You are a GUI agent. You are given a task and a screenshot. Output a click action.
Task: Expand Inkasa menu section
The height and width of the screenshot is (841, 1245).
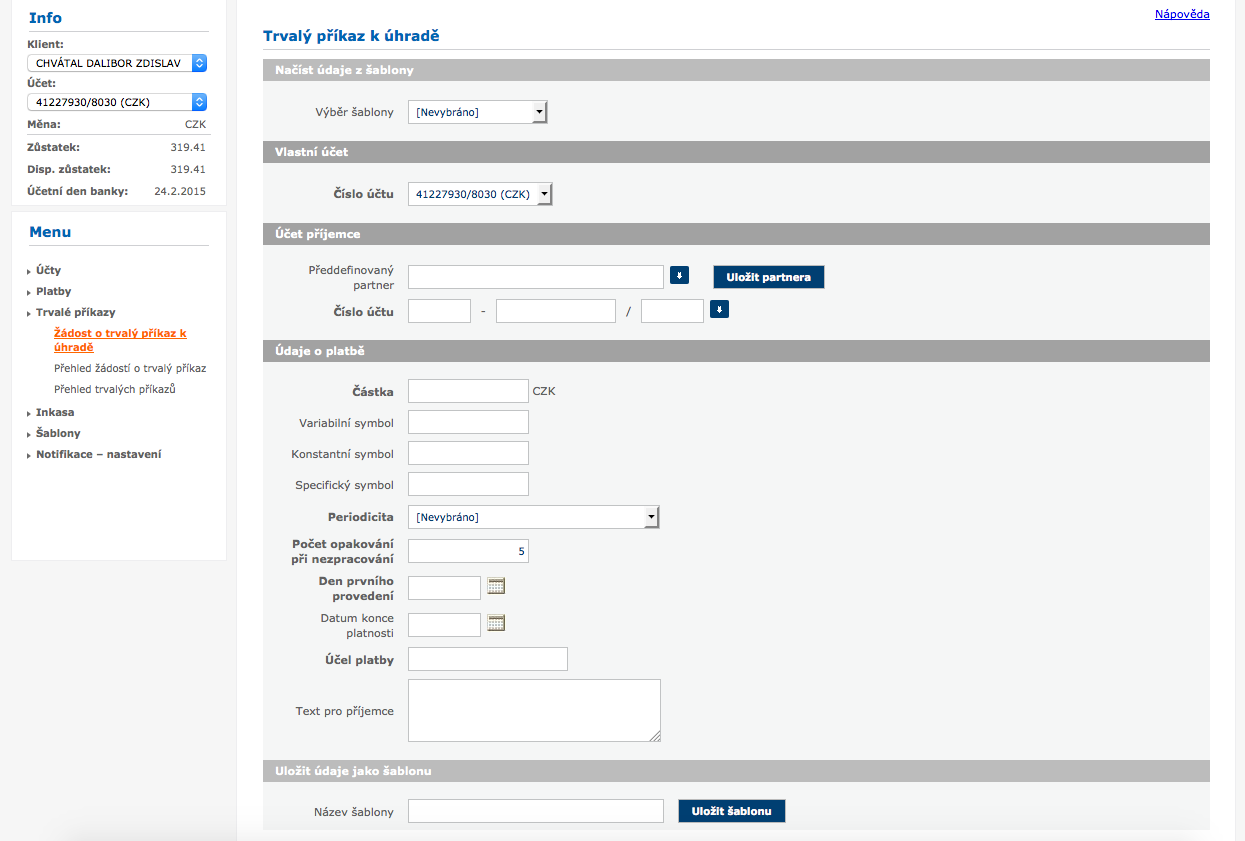[55, 412]
